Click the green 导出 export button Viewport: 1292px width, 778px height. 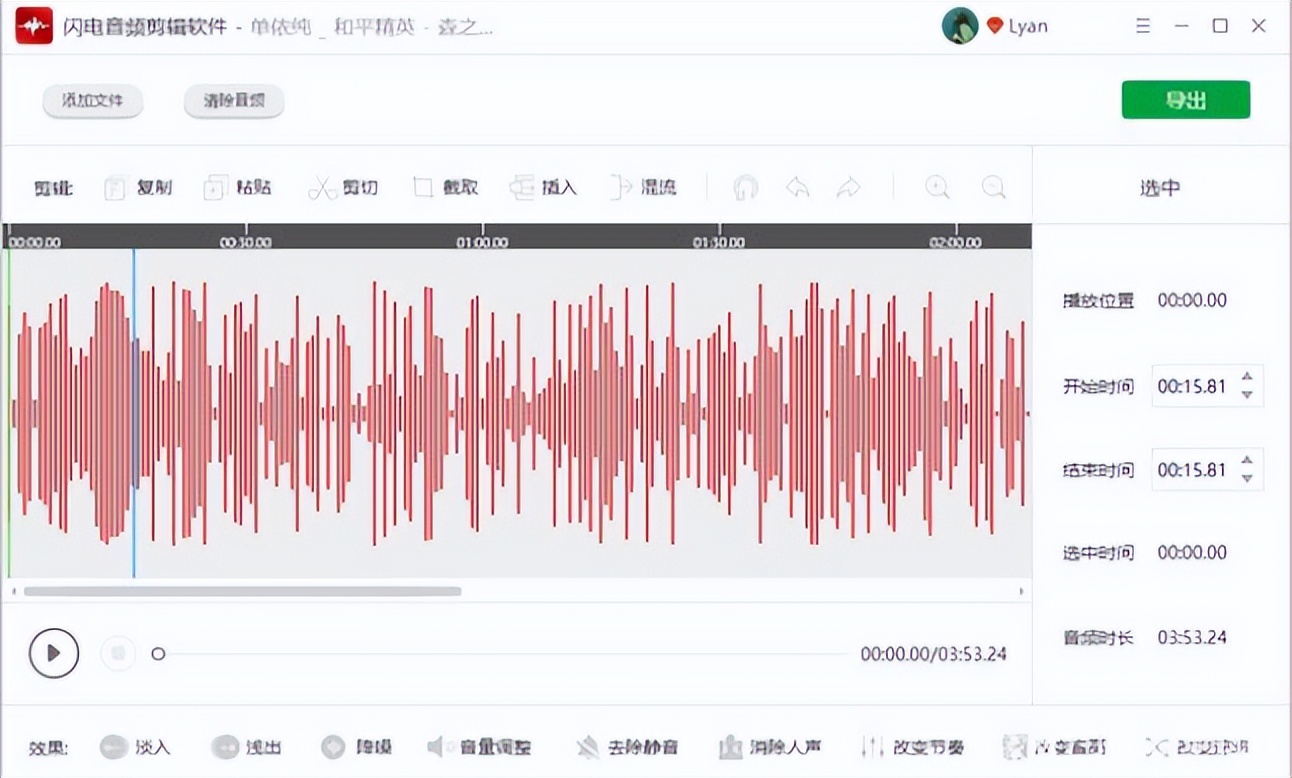click(1186, 99)
